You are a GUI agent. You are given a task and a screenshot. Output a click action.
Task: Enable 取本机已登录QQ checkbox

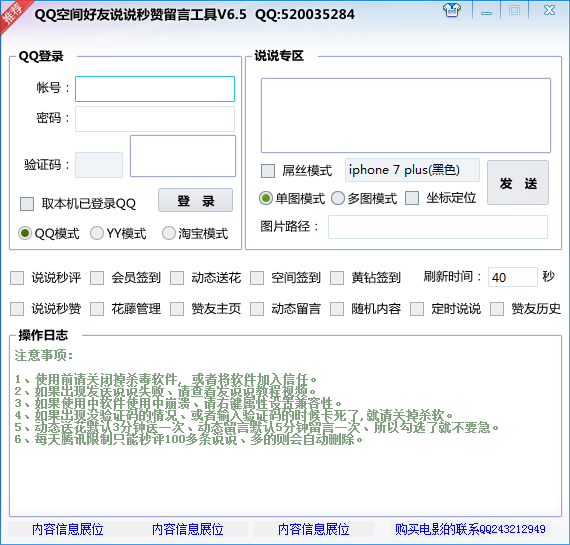pyautogui.click(x=27, y=204)
